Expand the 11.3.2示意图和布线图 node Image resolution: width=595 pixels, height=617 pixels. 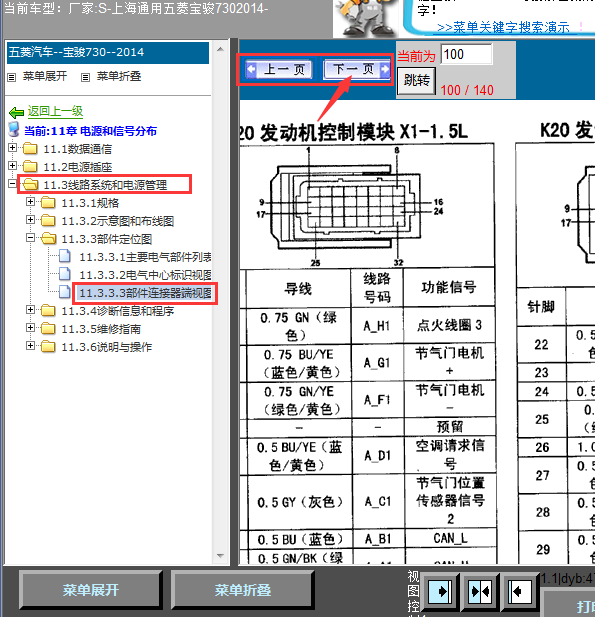(x=30, y=220)
